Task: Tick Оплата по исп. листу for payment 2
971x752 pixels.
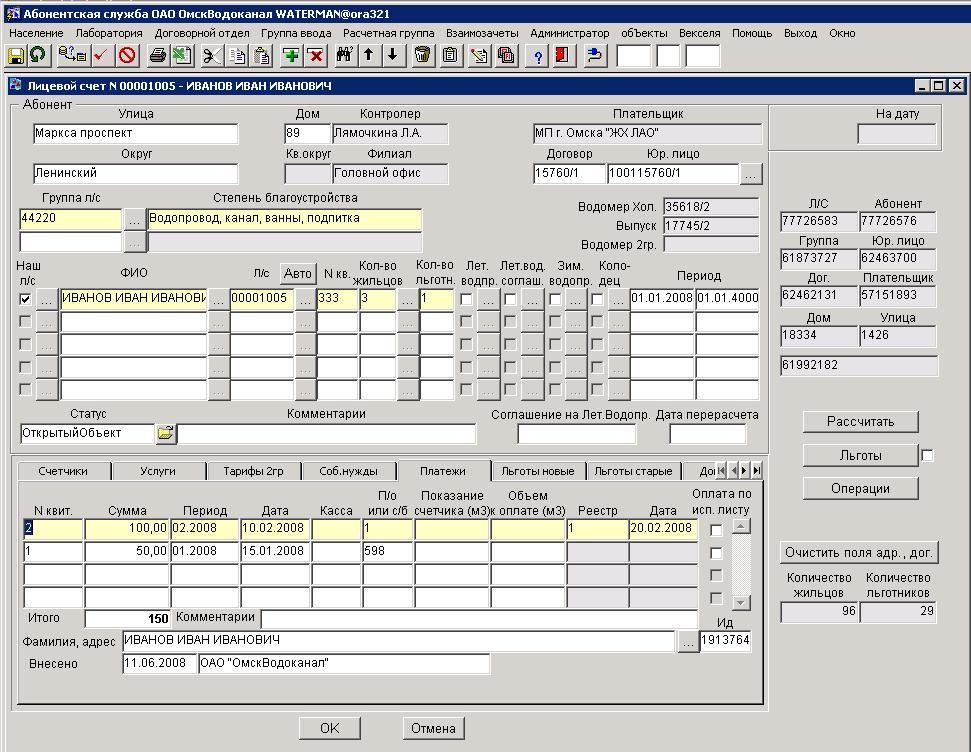Action: pyautogui.click(x=716, y=530)
